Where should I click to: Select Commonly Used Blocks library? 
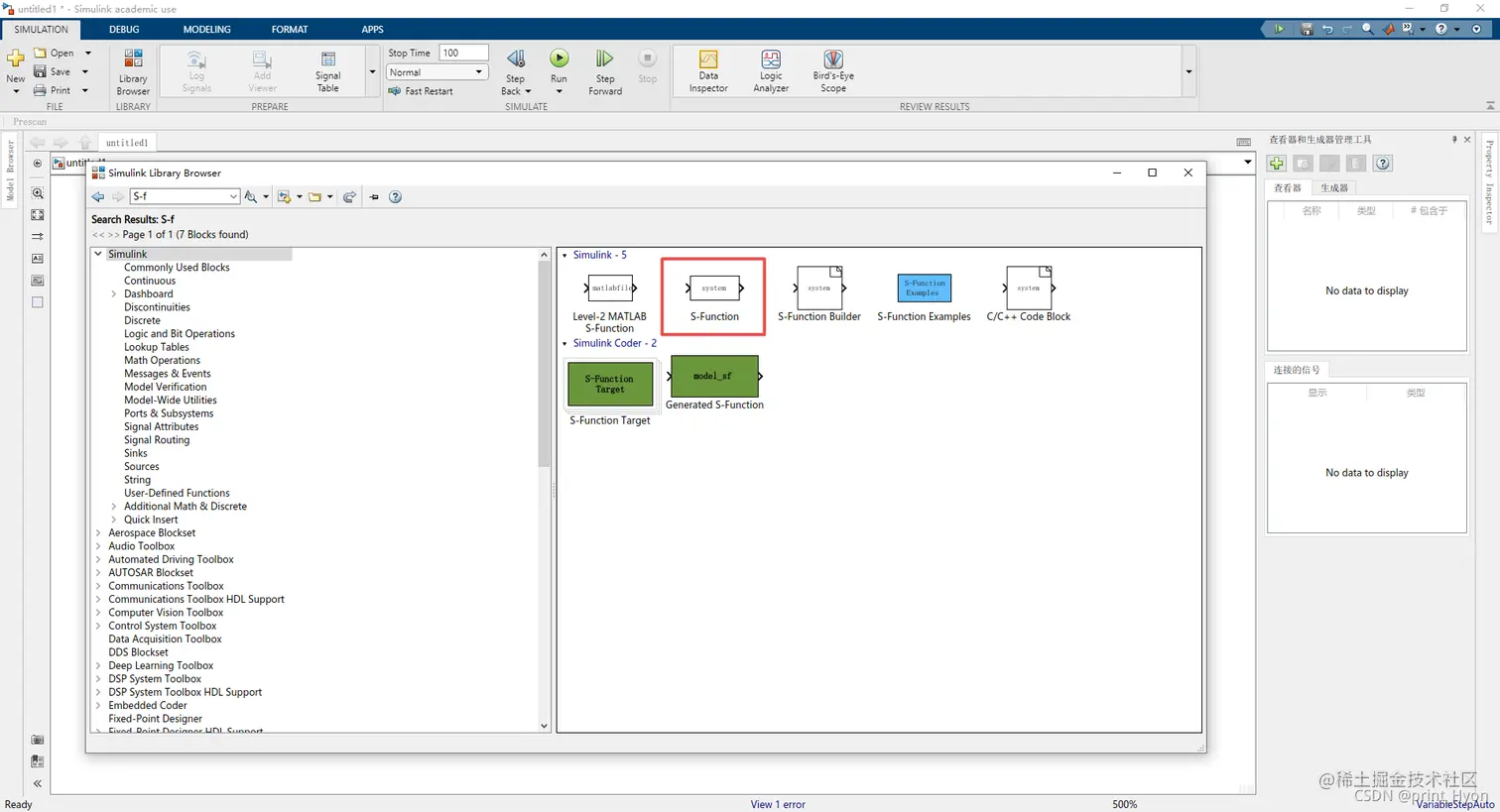click(177, 268)
